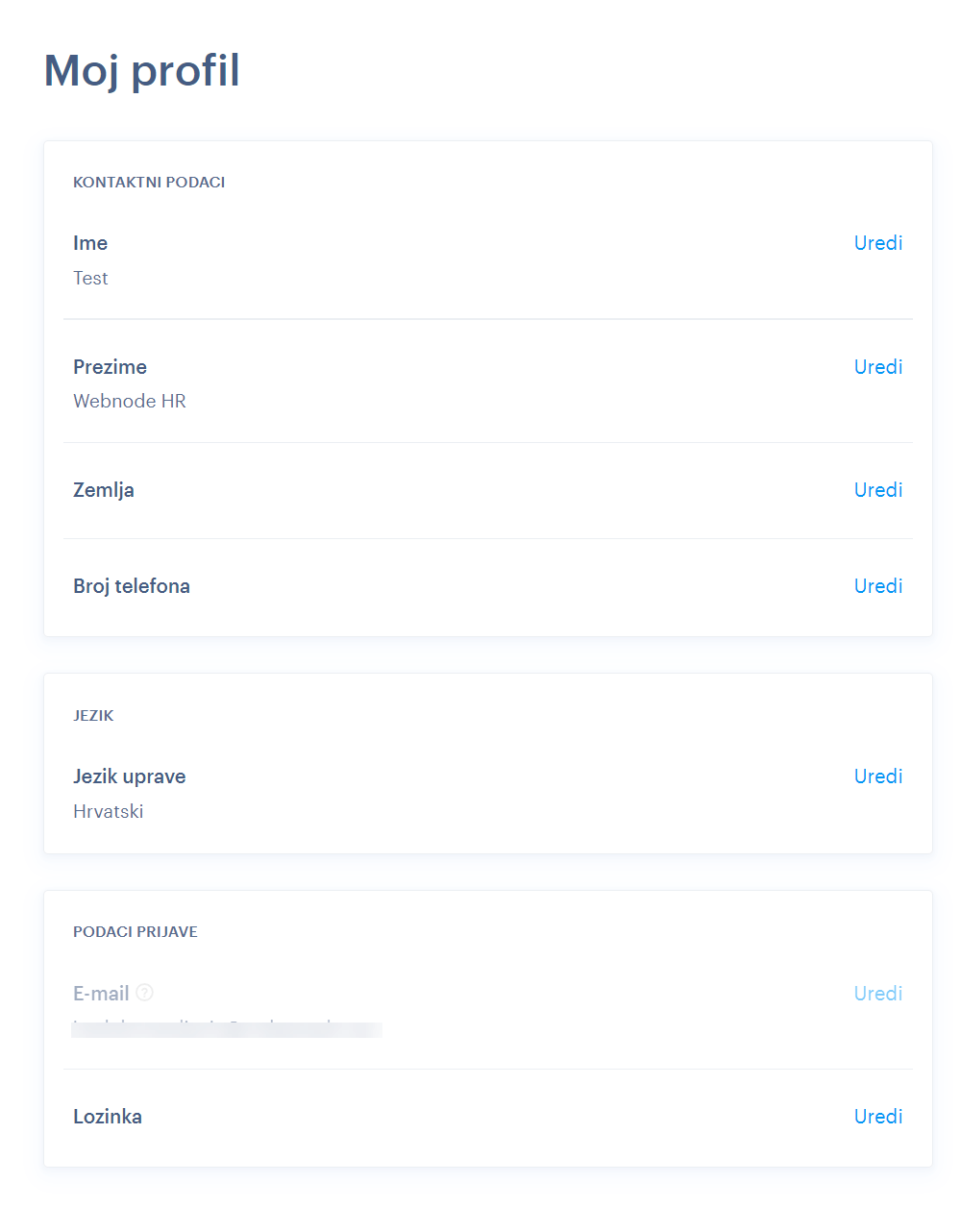Click the name value Test

[x=90, y=278]
